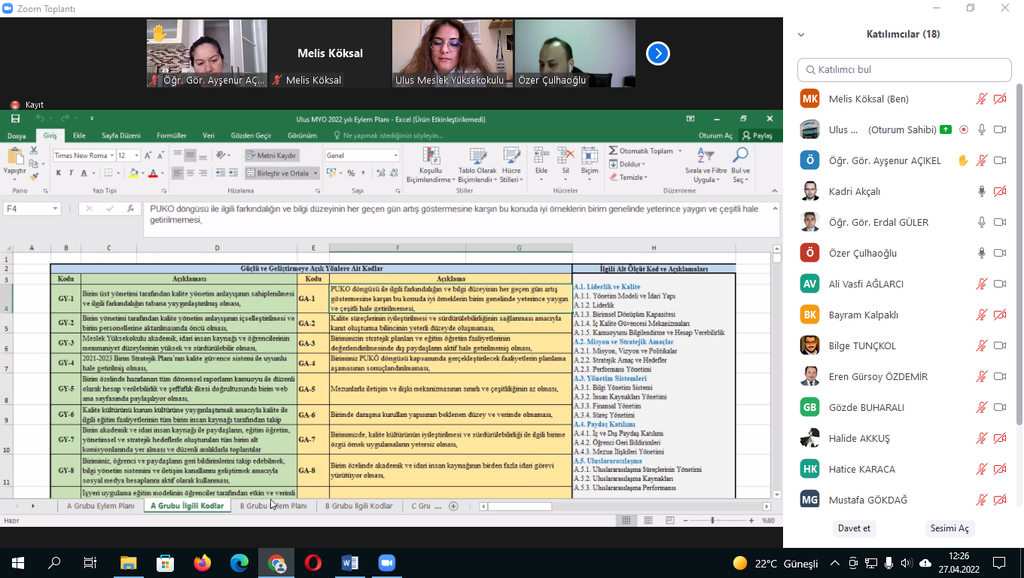Click the Katılımcı bul search field
The height and width of the screenshot is (578, 1024).
pyautogui.click(x=903, y=70)
